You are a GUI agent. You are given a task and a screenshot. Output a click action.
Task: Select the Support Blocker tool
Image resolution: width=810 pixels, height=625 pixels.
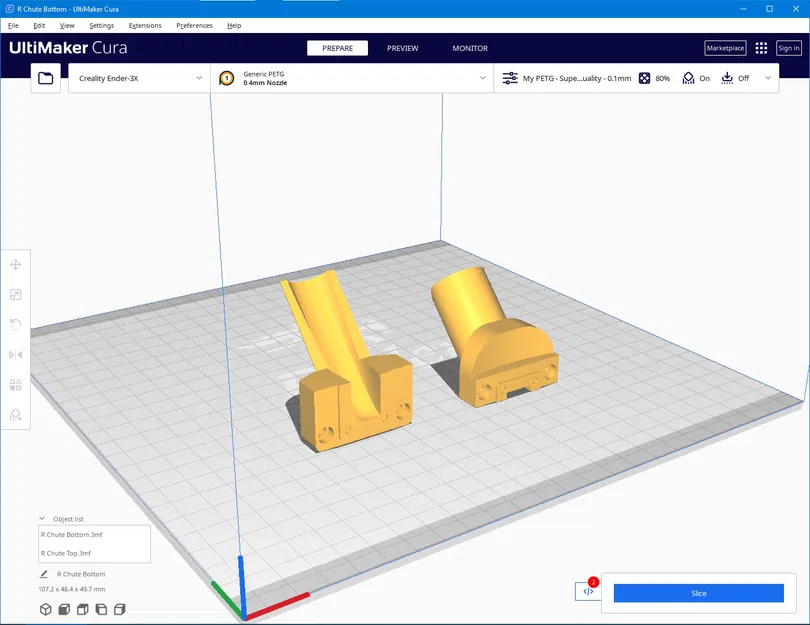point(15,415)
